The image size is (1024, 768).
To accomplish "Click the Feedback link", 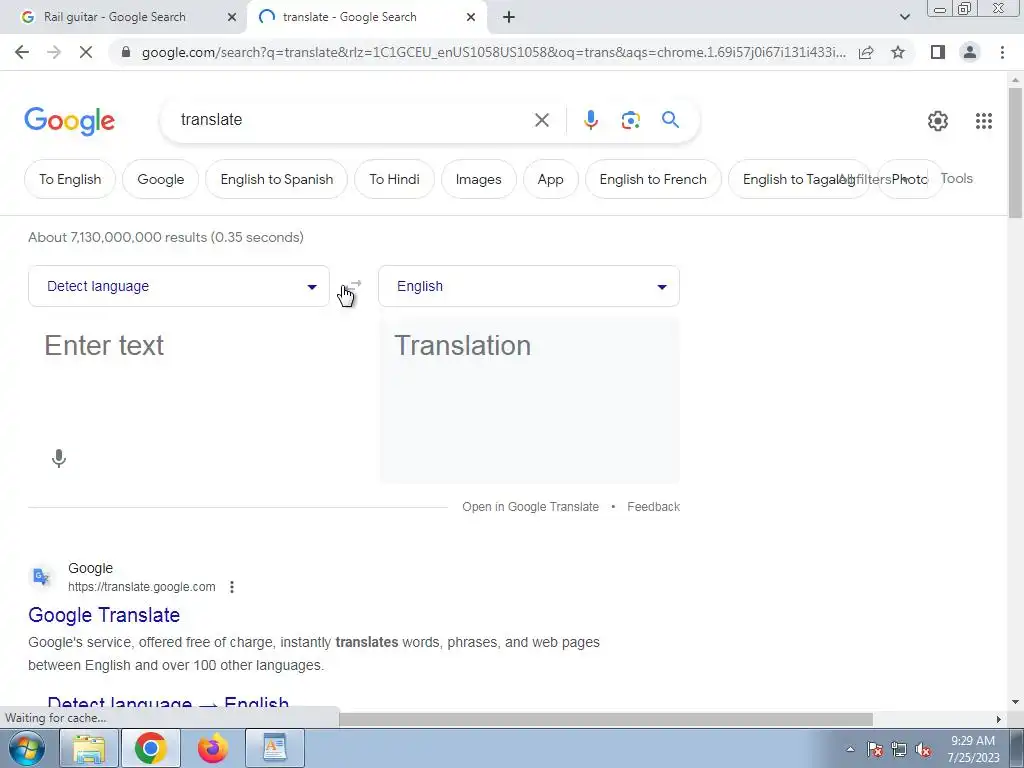I will (x=654, y=507).
